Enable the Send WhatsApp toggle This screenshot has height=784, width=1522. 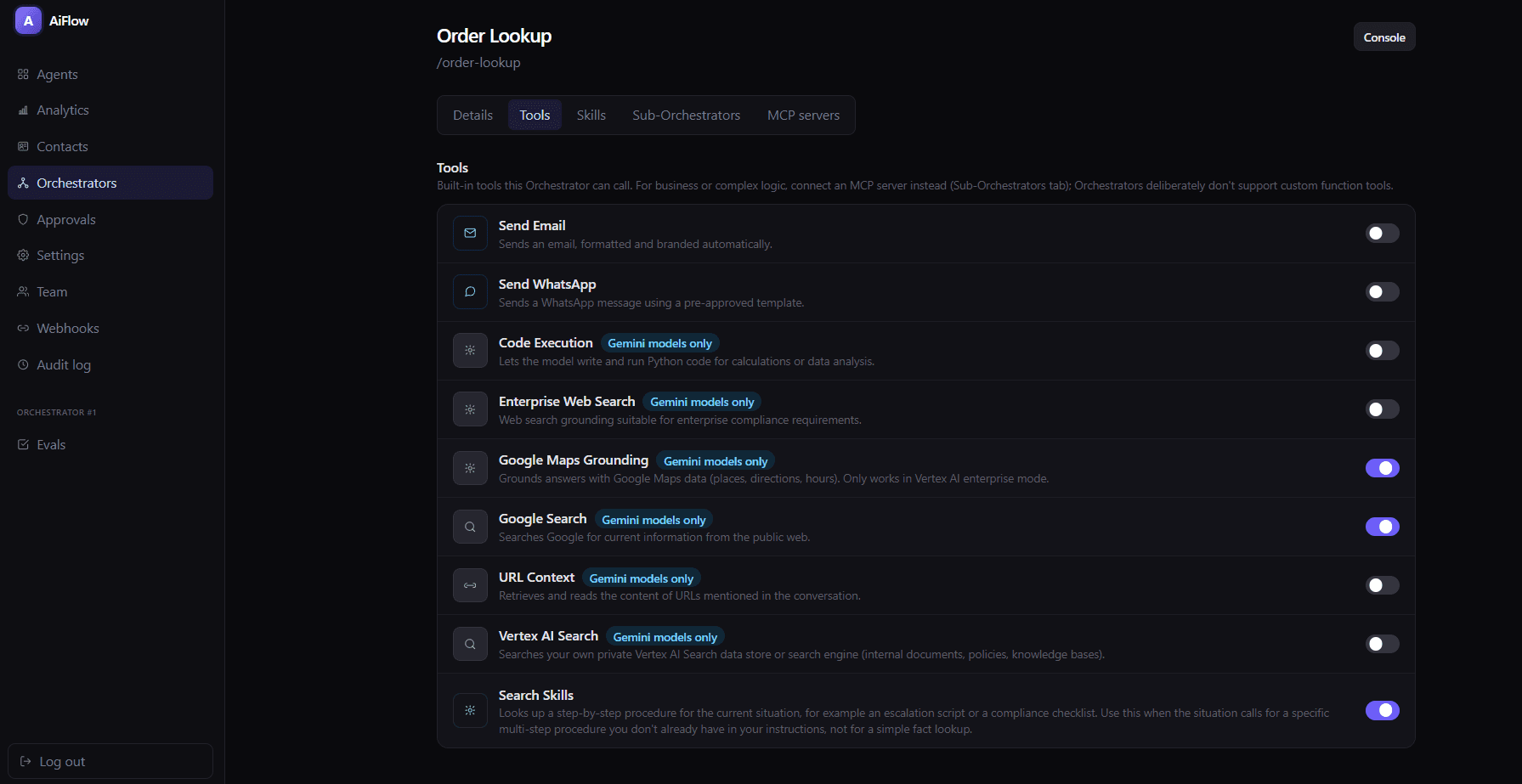tap(1382, 291)
